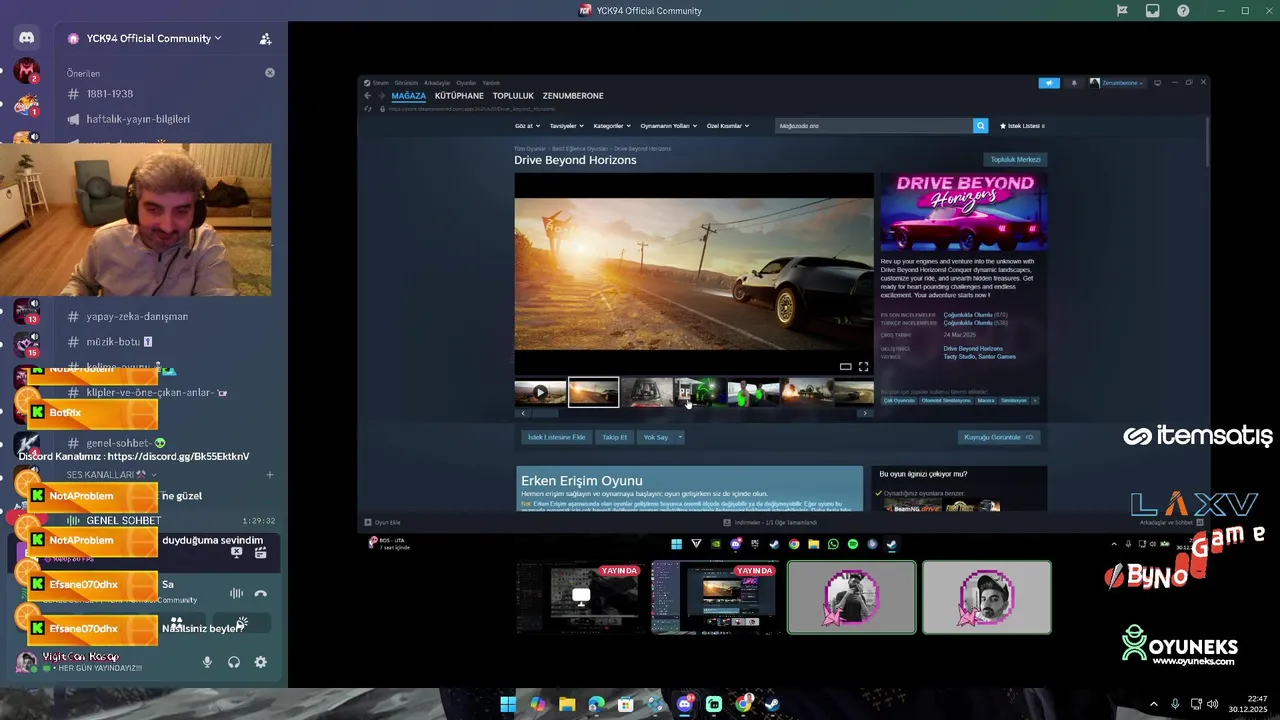Expand the Tavsiyeler store dropdown
This screenshot has width=1280, height=720.
click(x=567, y=126)
